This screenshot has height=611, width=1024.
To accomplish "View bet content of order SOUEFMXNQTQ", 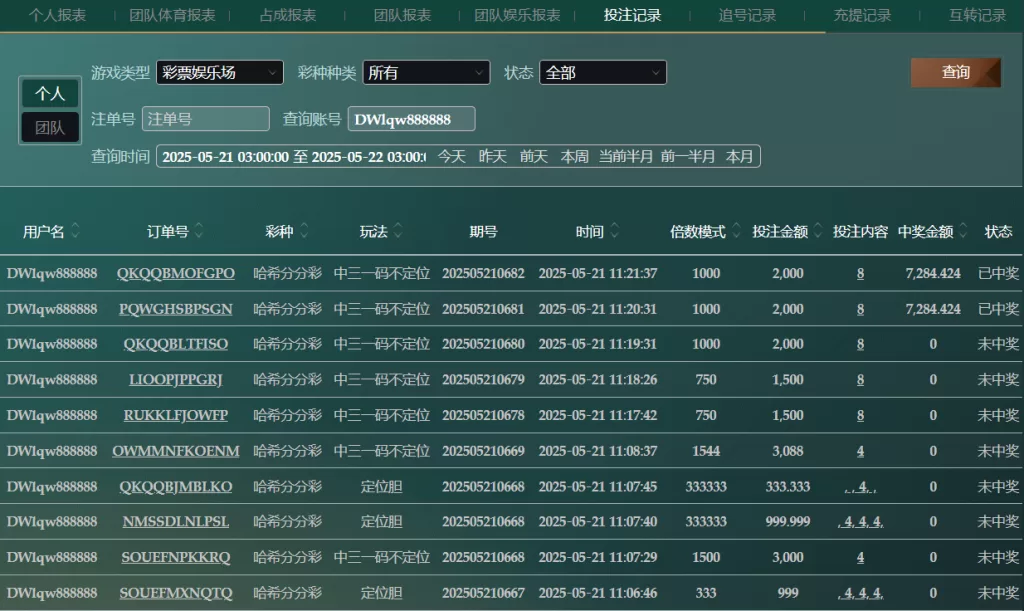I will [860, 593].
